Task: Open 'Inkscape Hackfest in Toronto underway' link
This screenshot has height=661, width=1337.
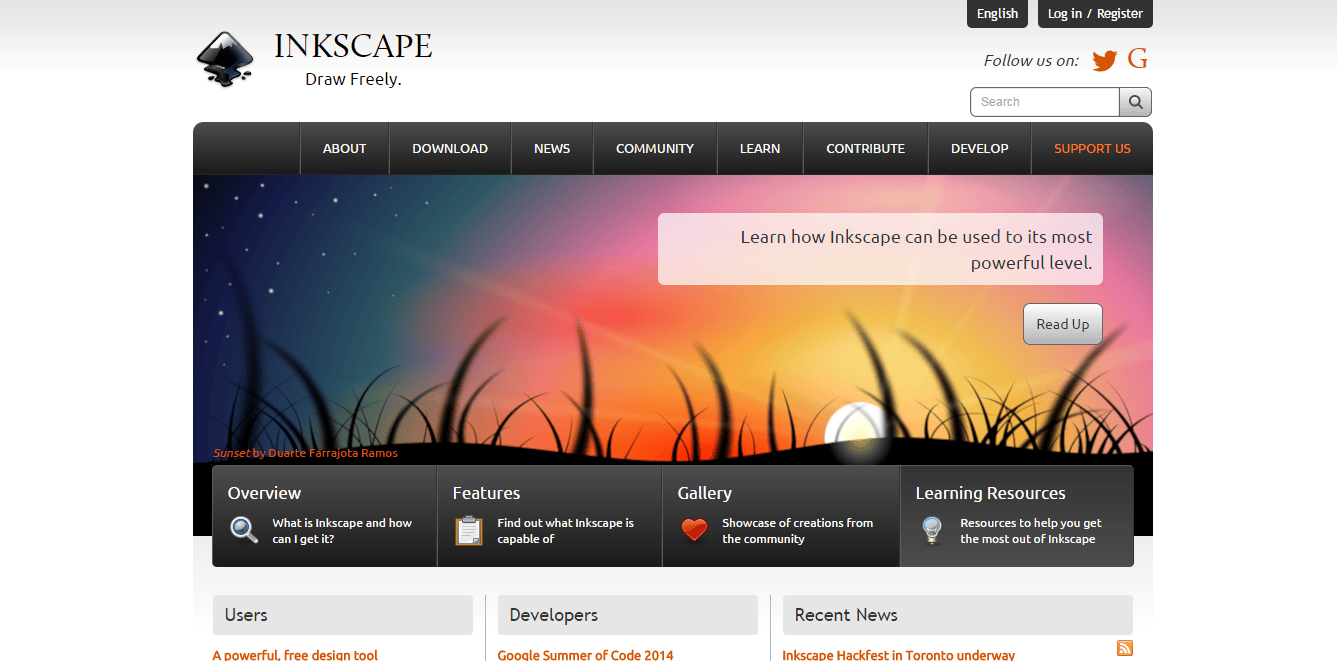Action: pyautogui.click(x=899, y=655)
